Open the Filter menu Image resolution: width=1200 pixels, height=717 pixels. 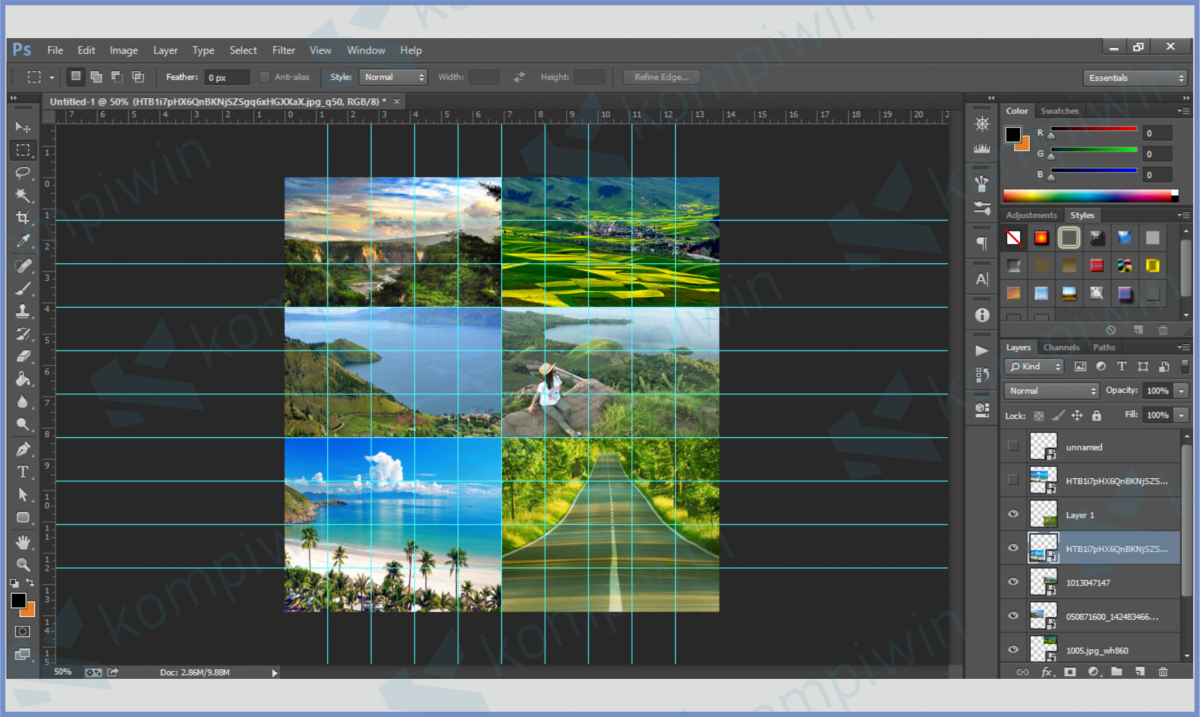[x=284, y=50]
